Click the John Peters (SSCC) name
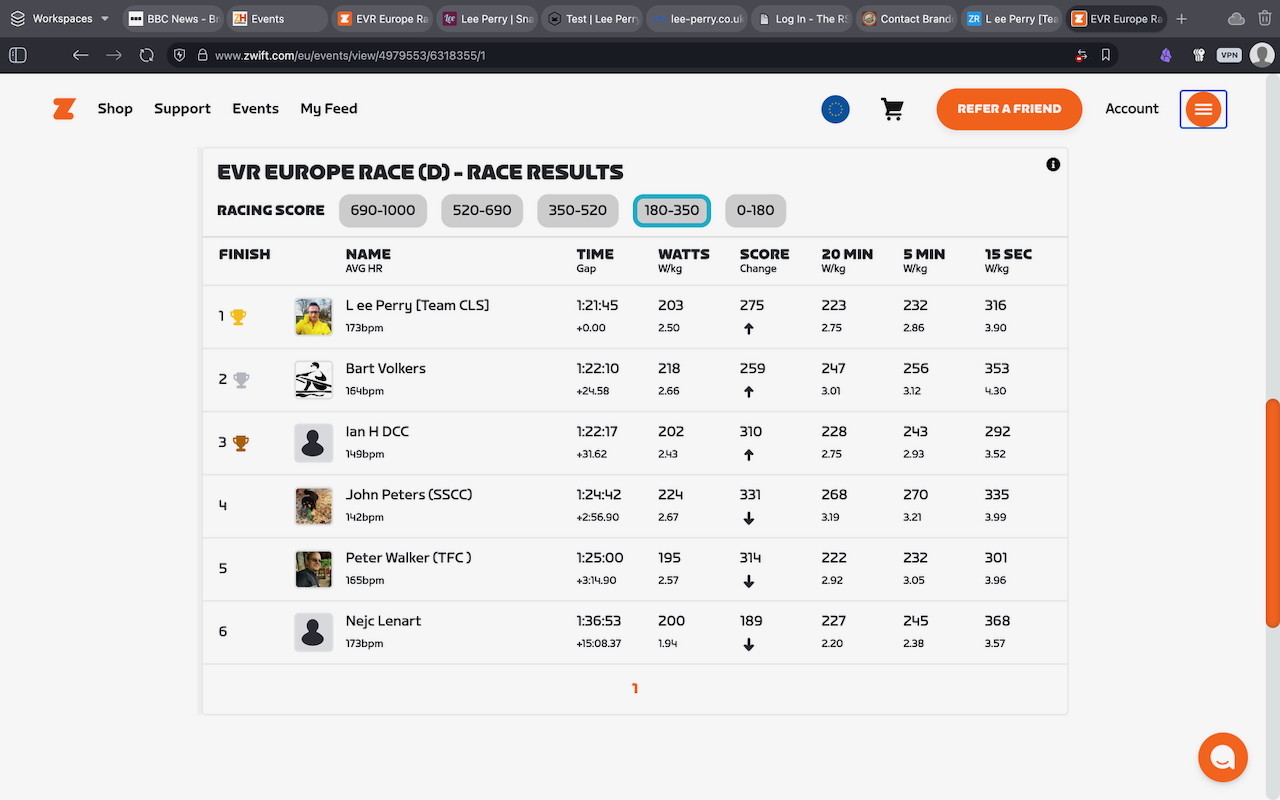The height and width of the screenshot is (800, 1280). [x=409, y=495]
